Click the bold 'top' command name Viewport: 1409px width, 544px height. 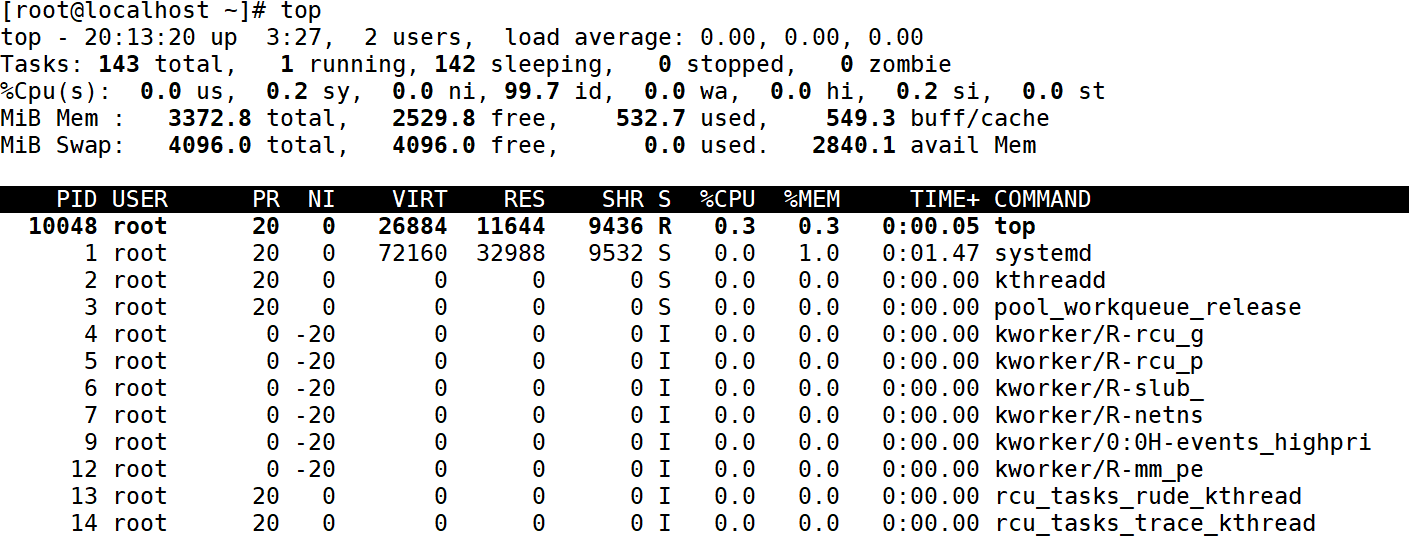(x=1015, y=226)
